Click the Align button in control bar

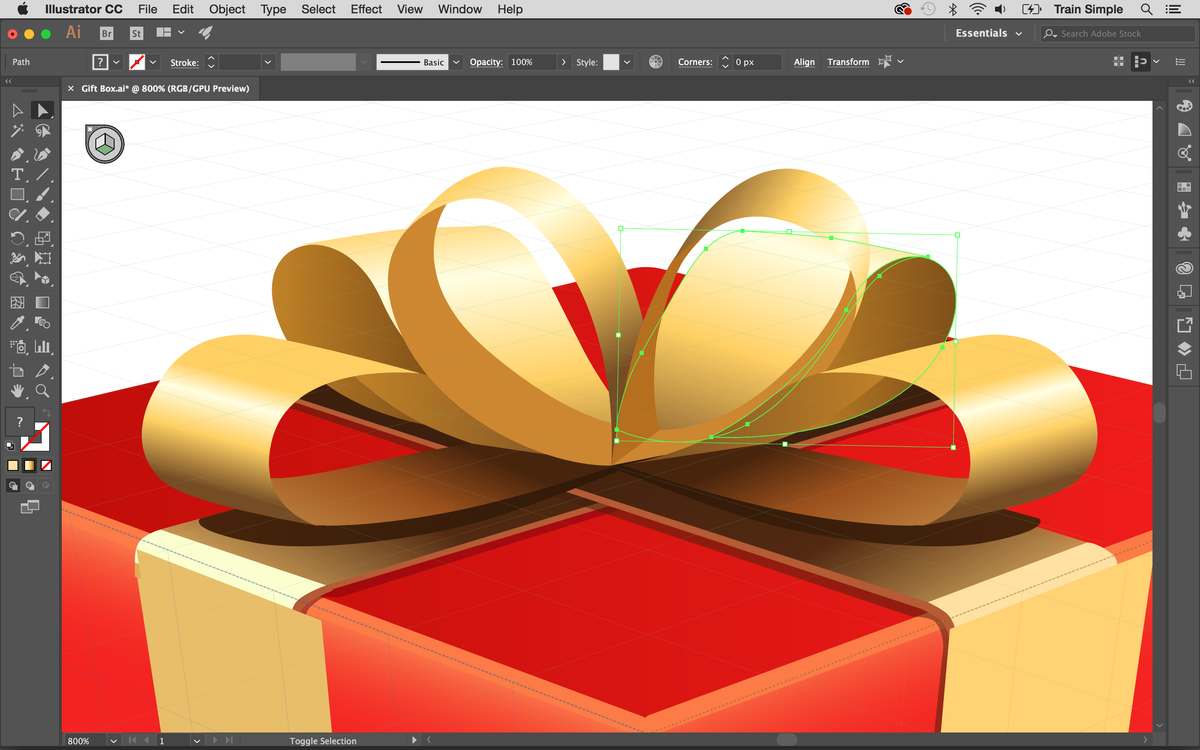(803, 61)
